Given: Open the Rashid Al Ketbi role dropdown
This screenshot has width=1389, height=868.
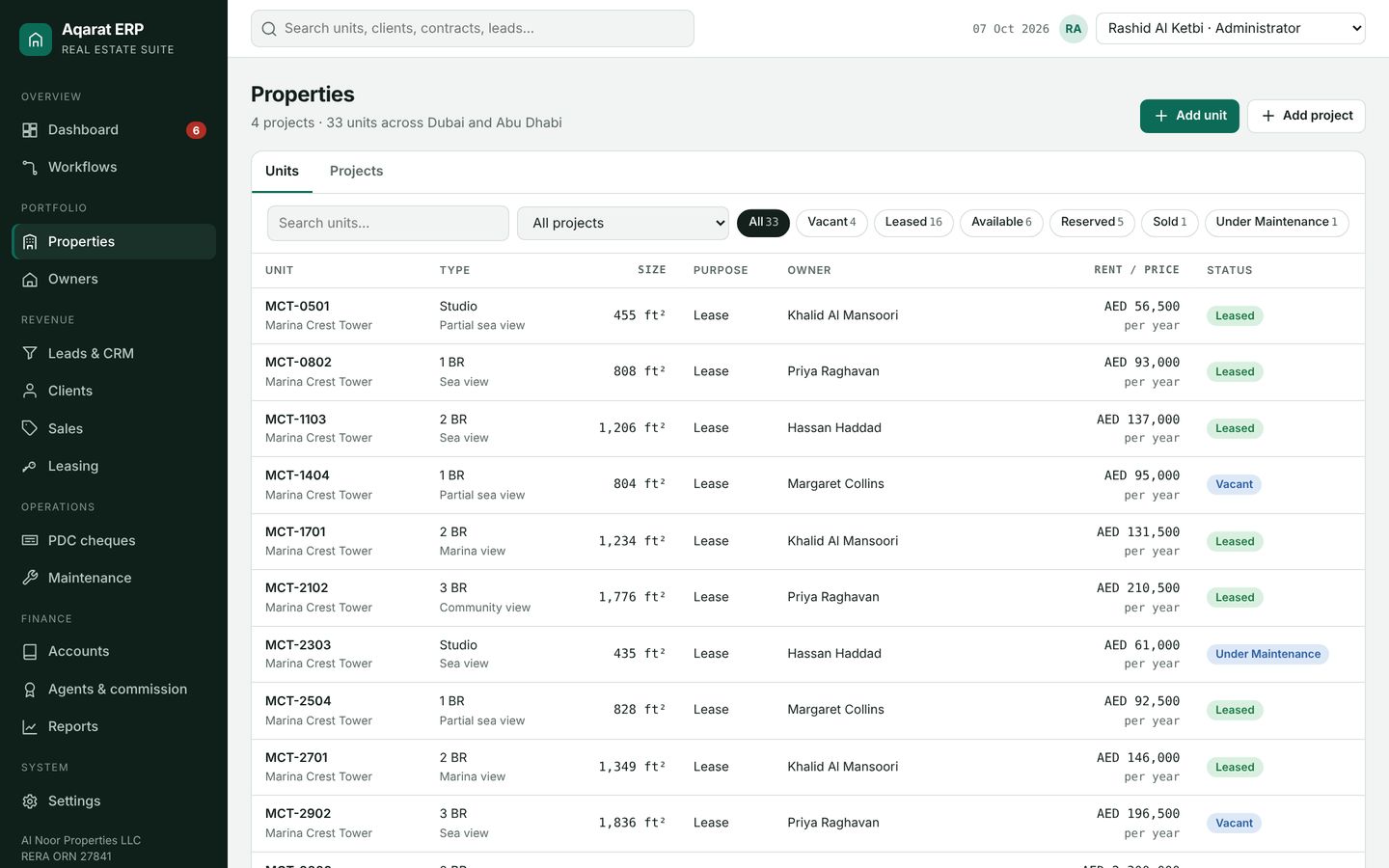Looking at the screenshot, I should tap(1230, 28).
